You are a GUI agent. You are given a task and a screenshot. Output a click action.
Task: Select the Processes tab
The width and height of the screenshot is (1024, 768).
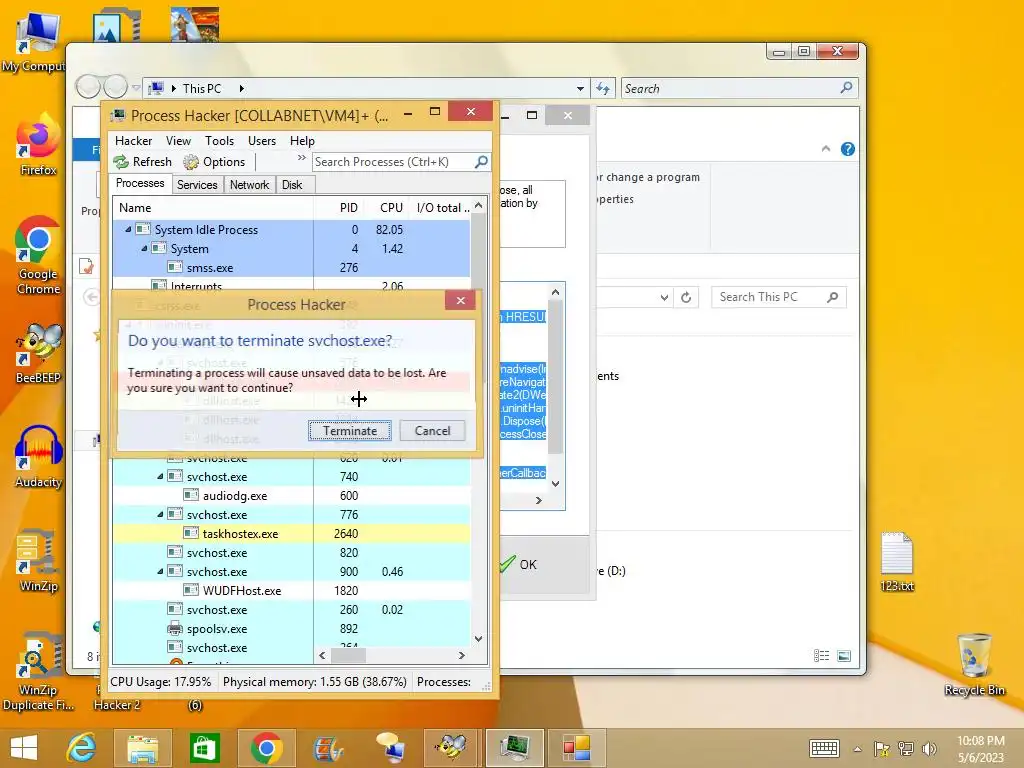140,184
